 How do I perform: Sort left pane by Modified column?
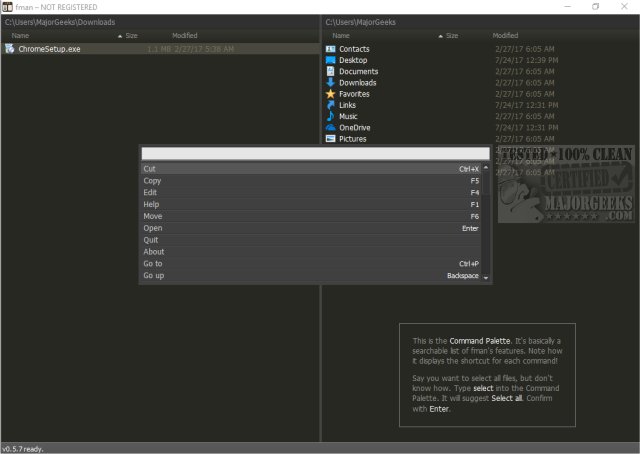184,36
